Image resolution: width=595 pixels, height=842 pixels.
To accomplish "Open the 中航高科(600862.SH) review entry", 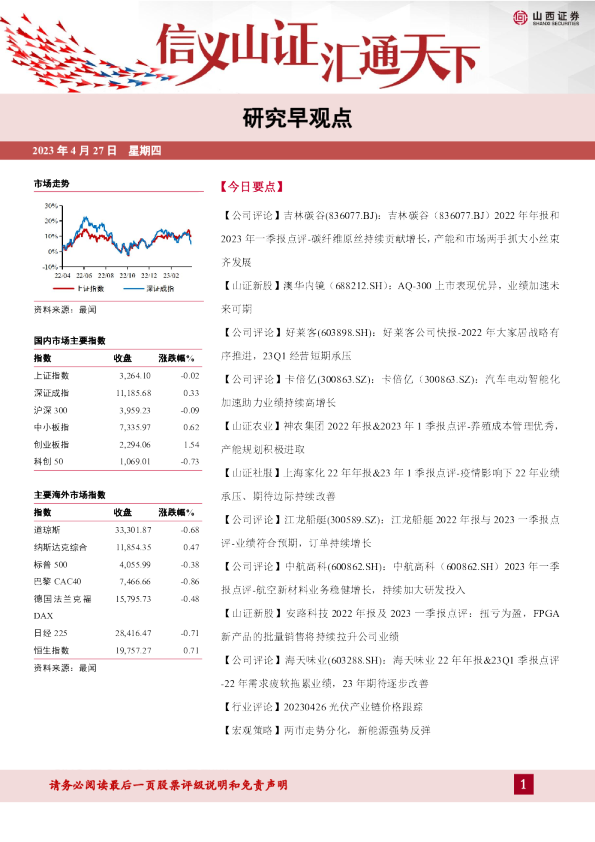I will pos(390,578).
